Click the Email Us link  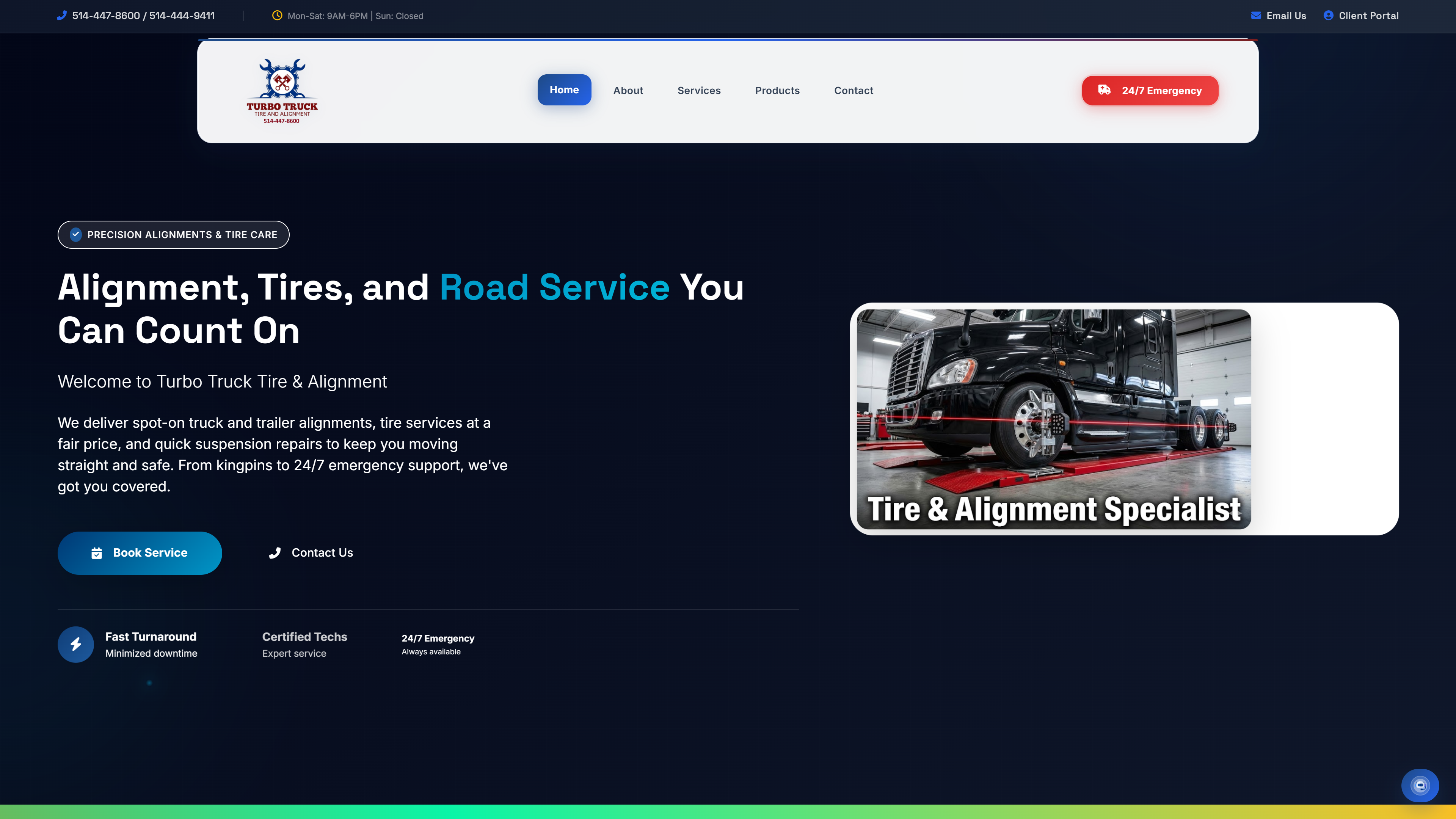click(1286, 15)
